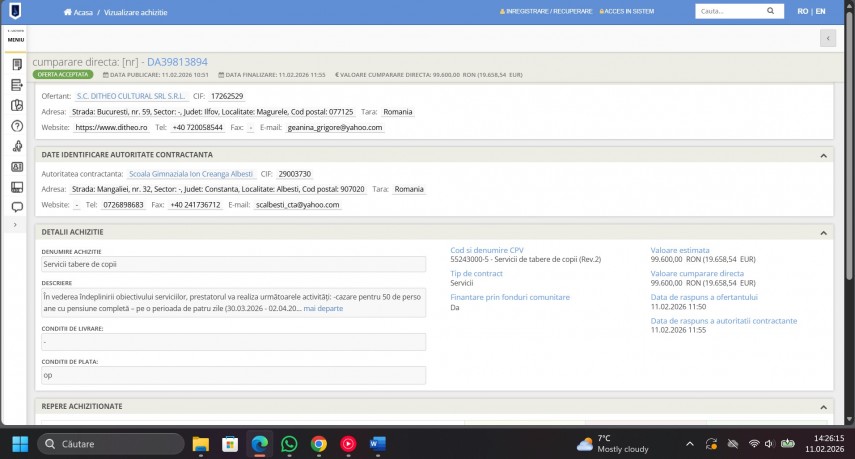
Task: Click the site logo shield icon
Action: click(16, 11)
